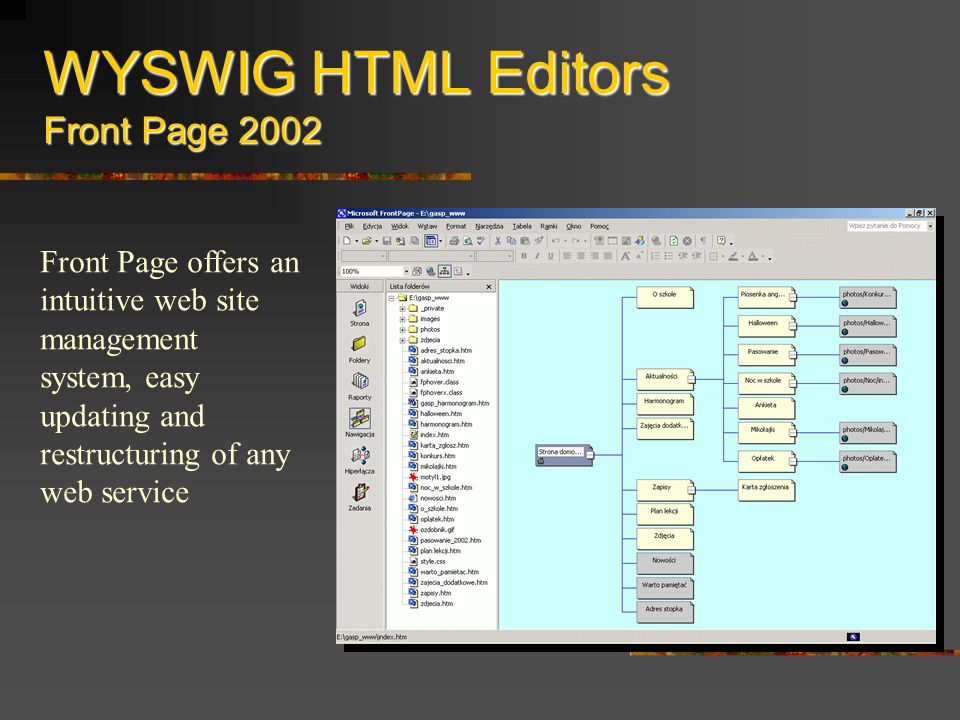Expand the images folder
This screenshot has height=720, width=960.
pyautogui.click(x=402, y=319)
